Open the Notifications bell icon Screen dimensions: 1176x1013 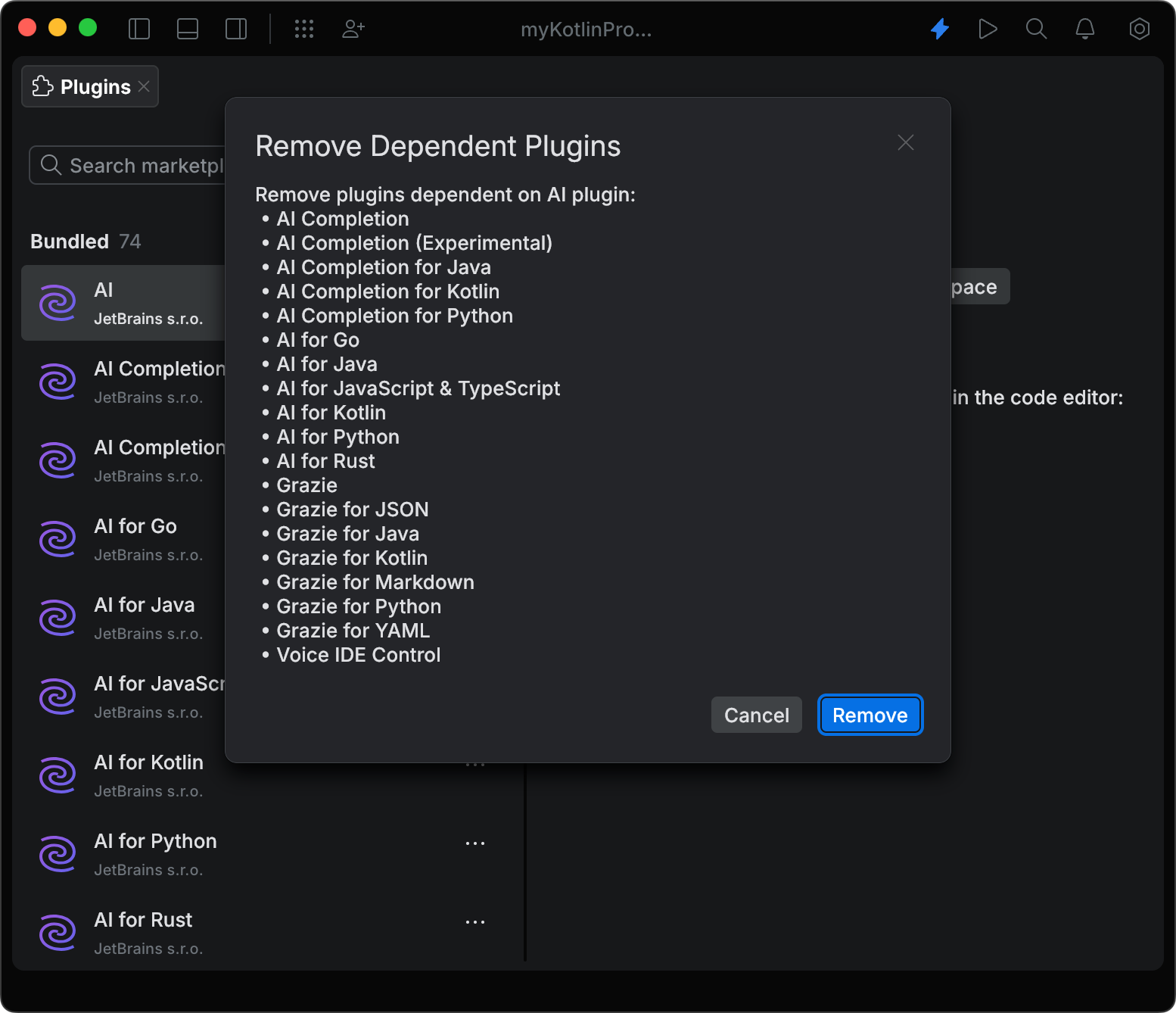point(1085,29)
